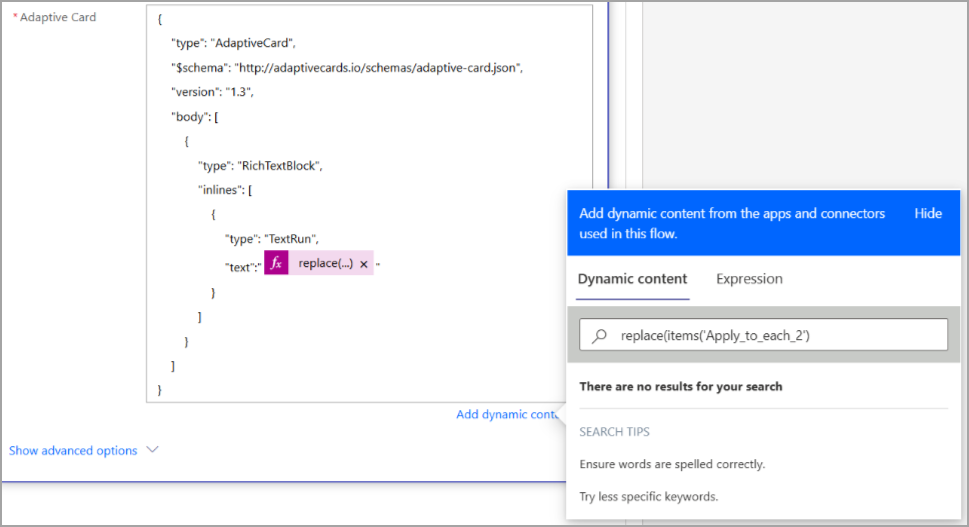Click the Add dynamic content link
The height and width of the screenshot is (527, 969).
(x=506, y=414)
